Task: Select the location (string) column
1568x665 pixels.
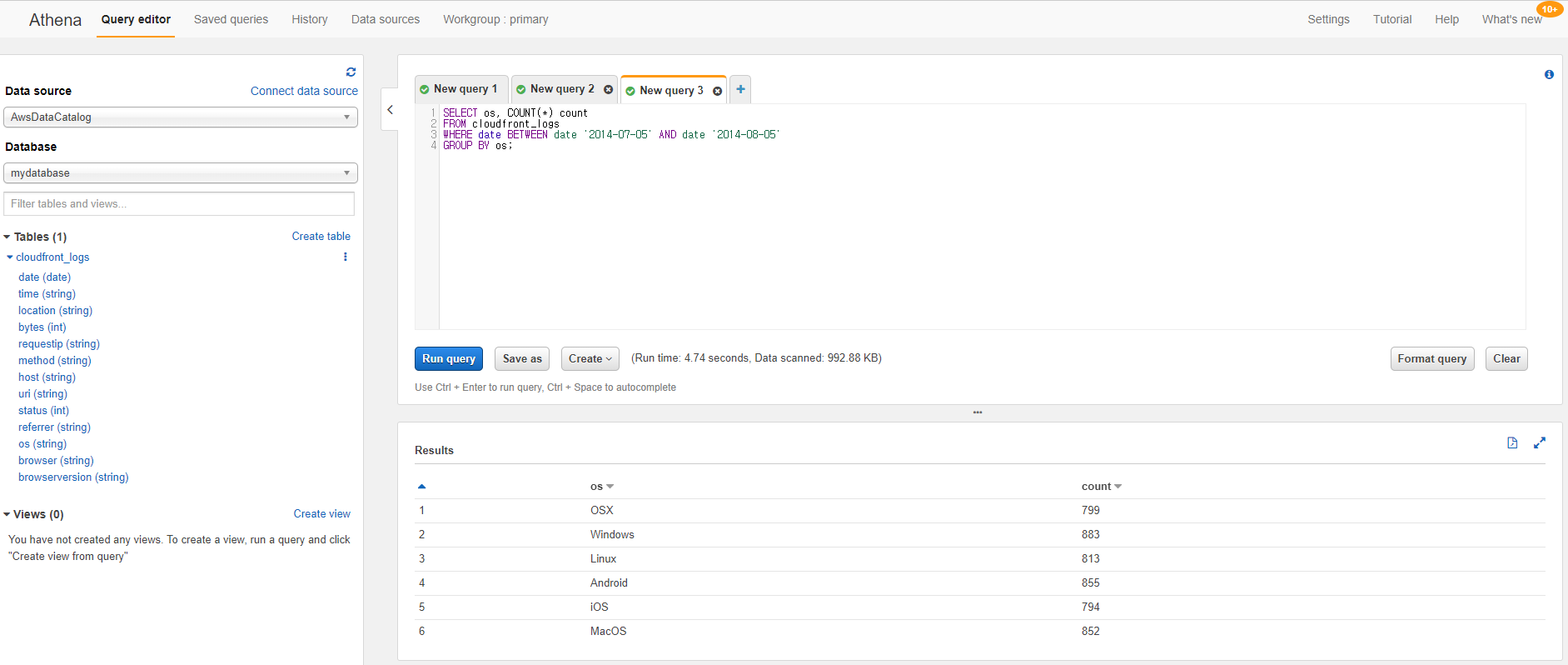Action: pos(55,311)
